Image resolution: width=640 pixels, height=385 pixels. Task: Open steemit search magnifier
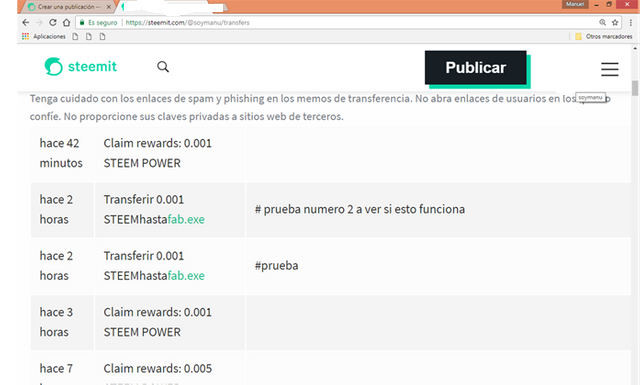[x=163, y=67]
